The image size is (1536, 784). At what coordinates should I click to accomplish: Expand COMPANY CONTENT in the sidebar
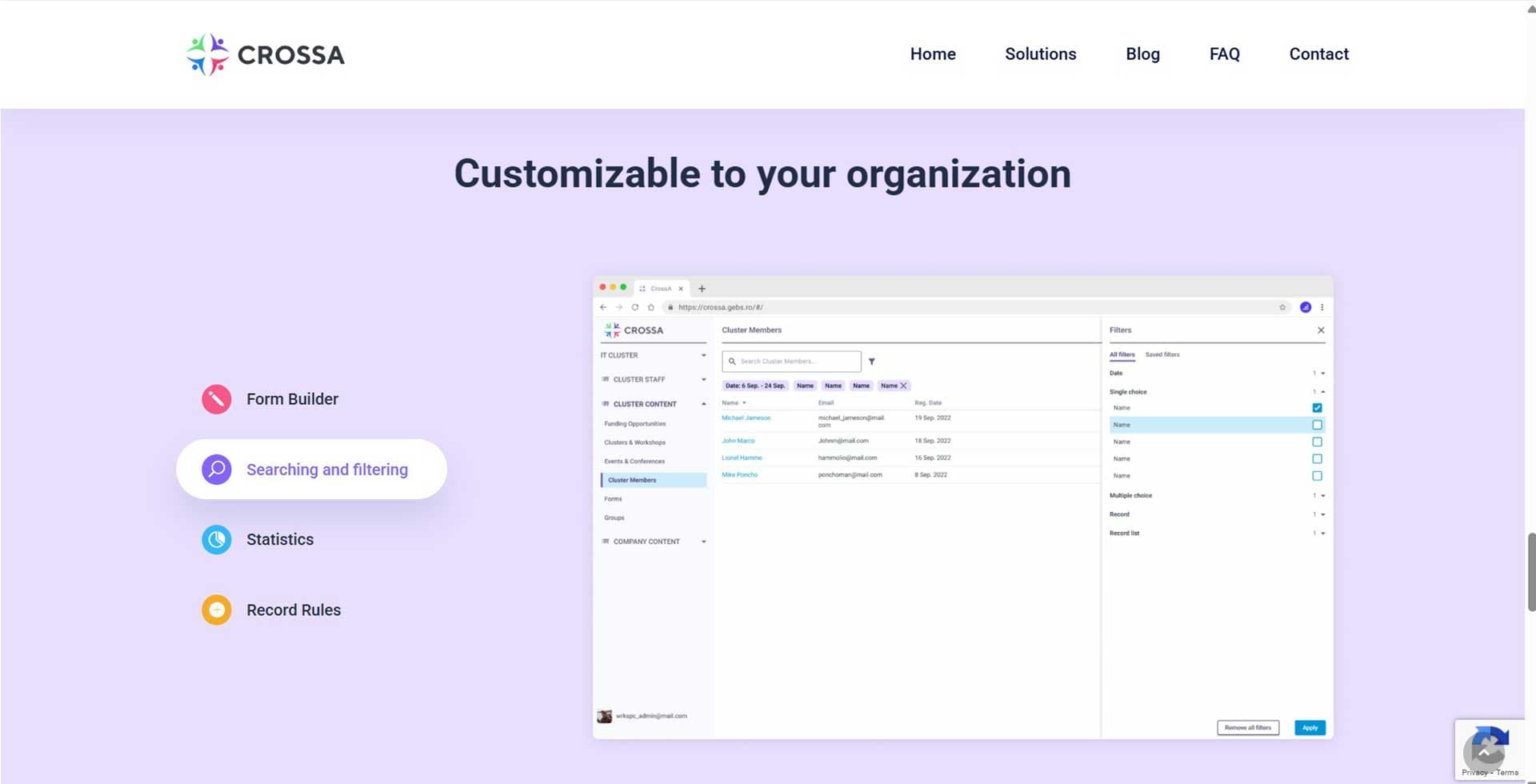coord(703,542)
